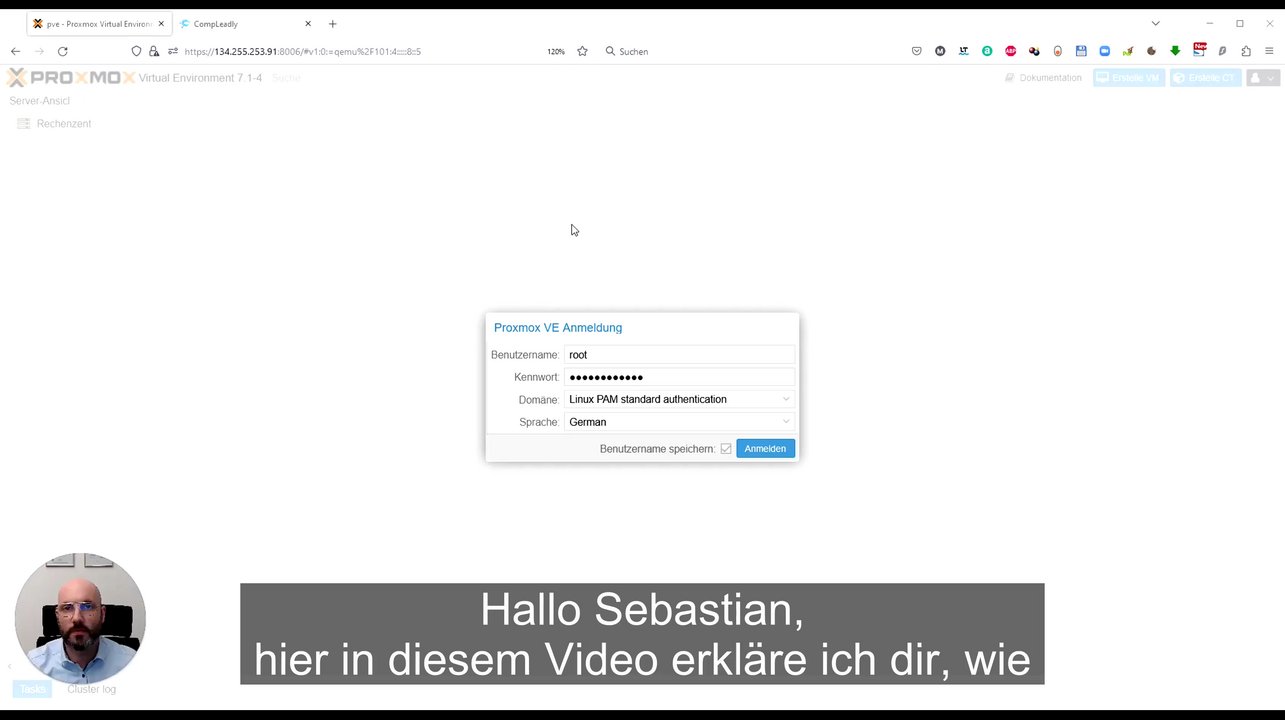Click the green circular 'a' extension icon
The height and width of the screenshot is (720, 1285).
pyautogui.click(x=987, y=51)
